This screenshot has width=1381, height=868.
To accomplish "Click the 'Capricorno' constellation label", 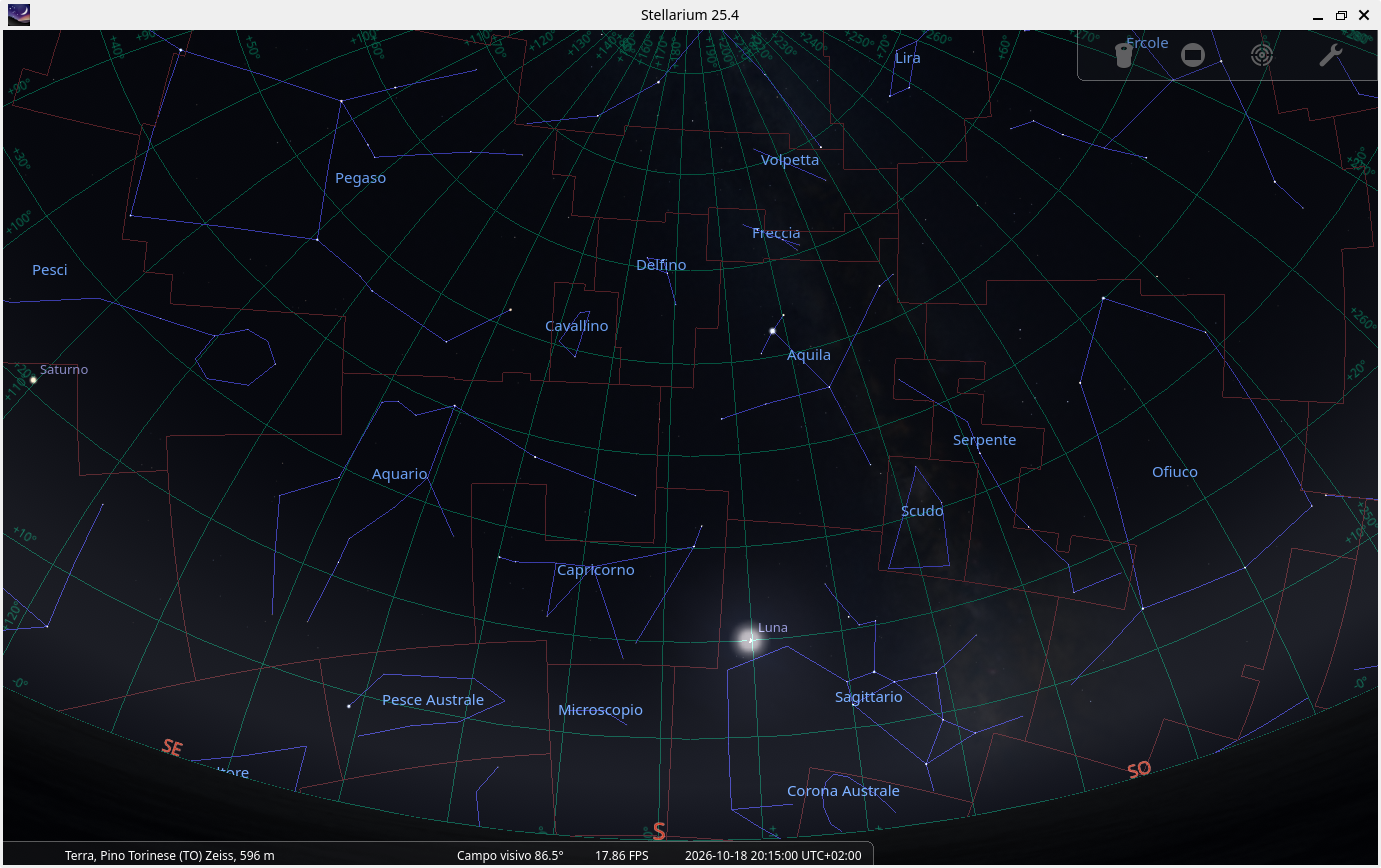I will coord(595,570).
